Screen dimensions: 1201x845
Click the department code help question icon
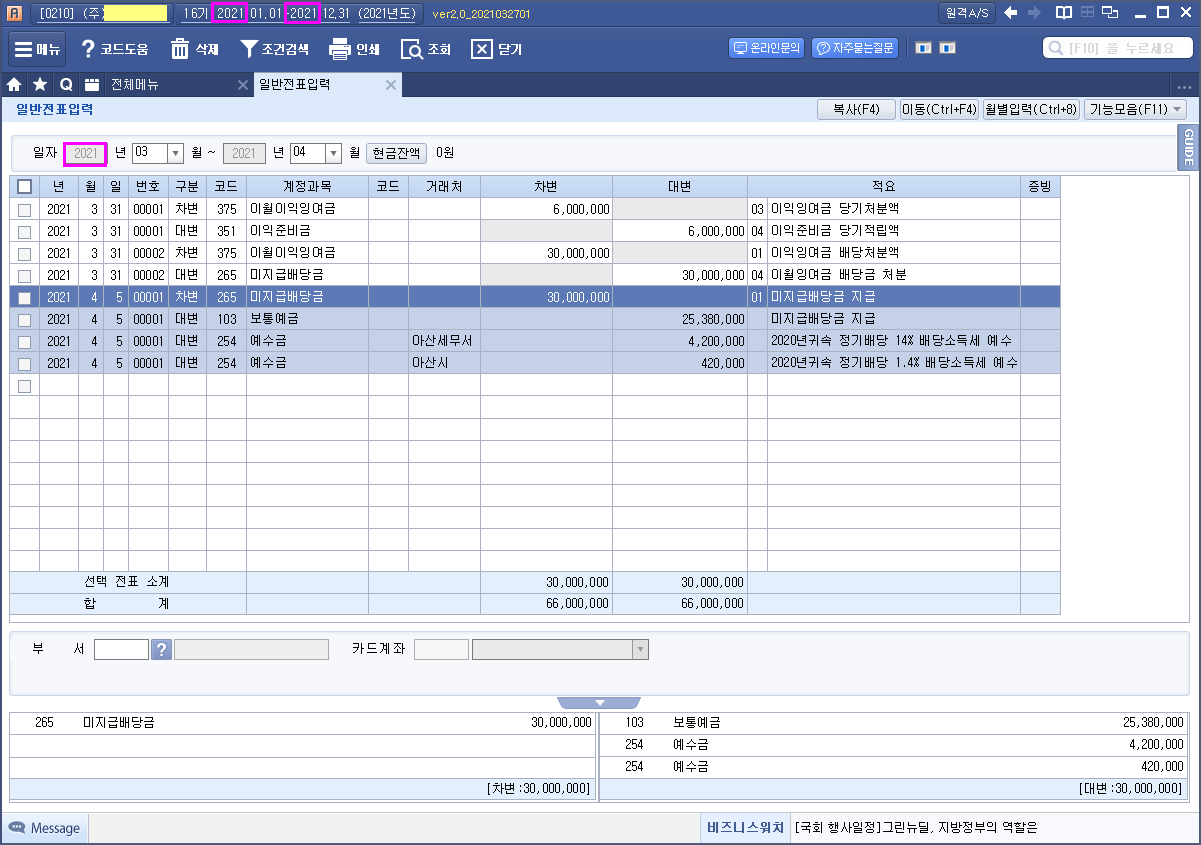[161, 650]
